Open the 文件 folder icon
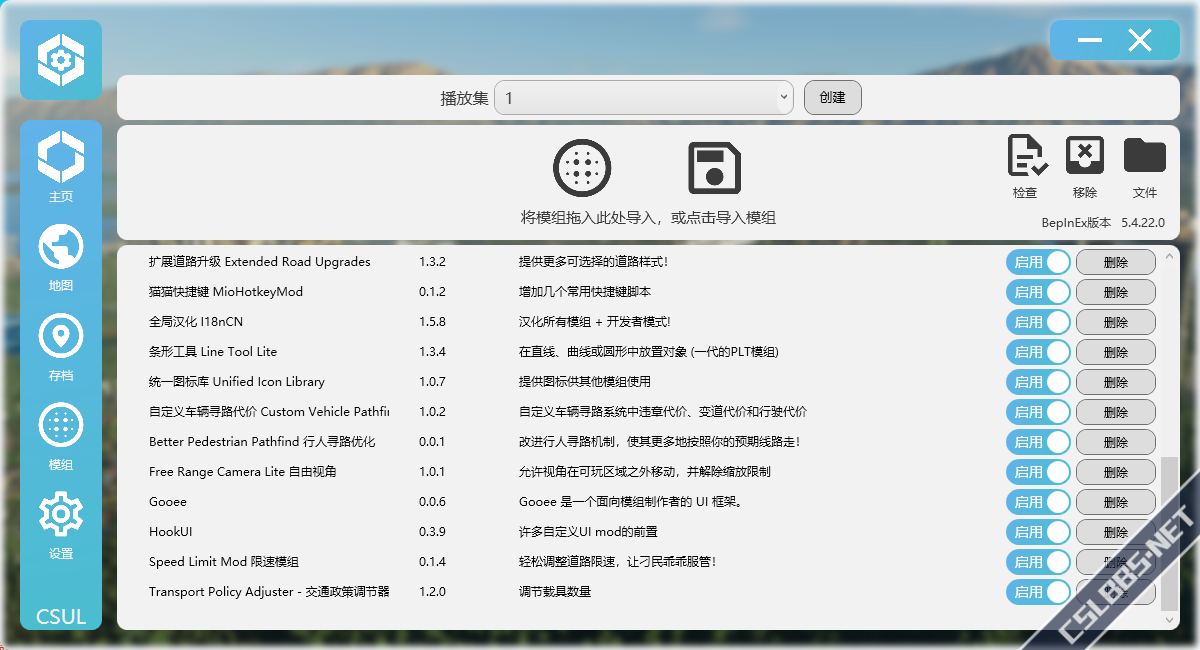The width and height of the screenshot is (1200, 650). [1145, 167]
